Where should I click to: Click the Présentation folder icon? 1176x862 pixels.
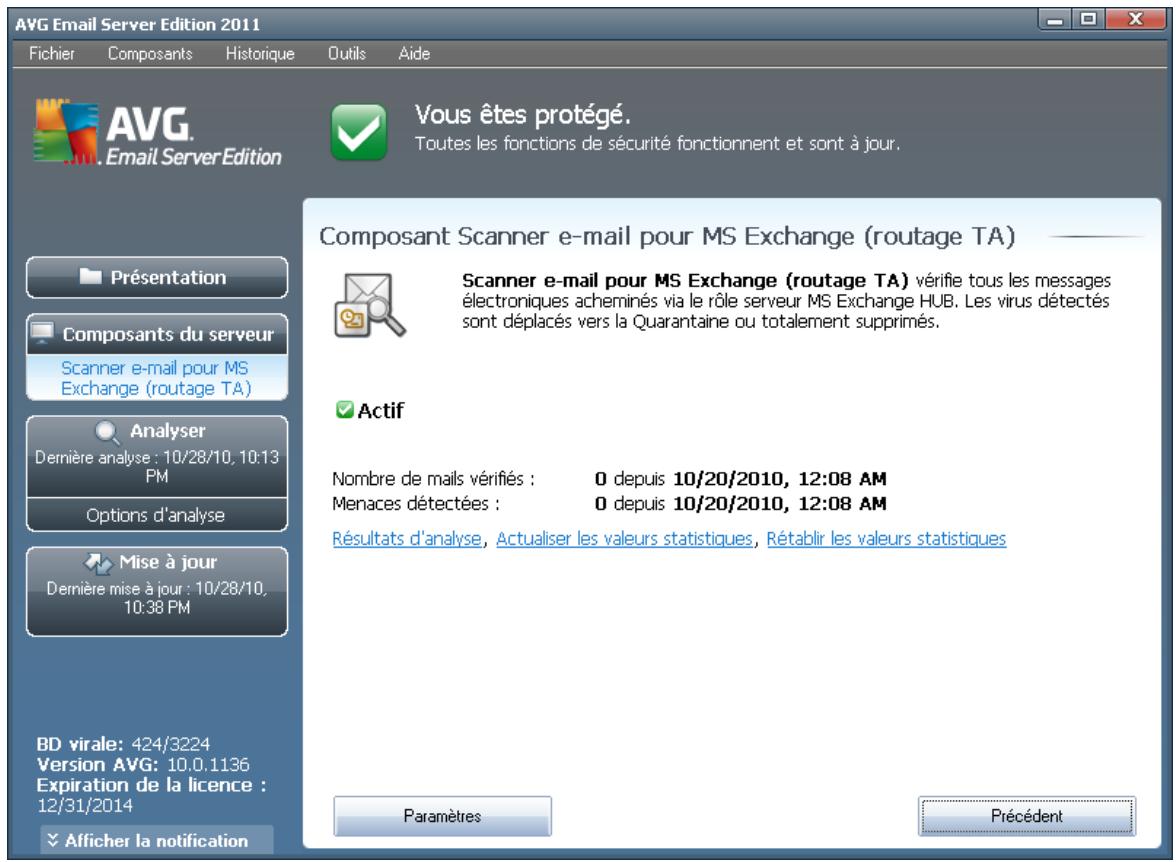91,277
